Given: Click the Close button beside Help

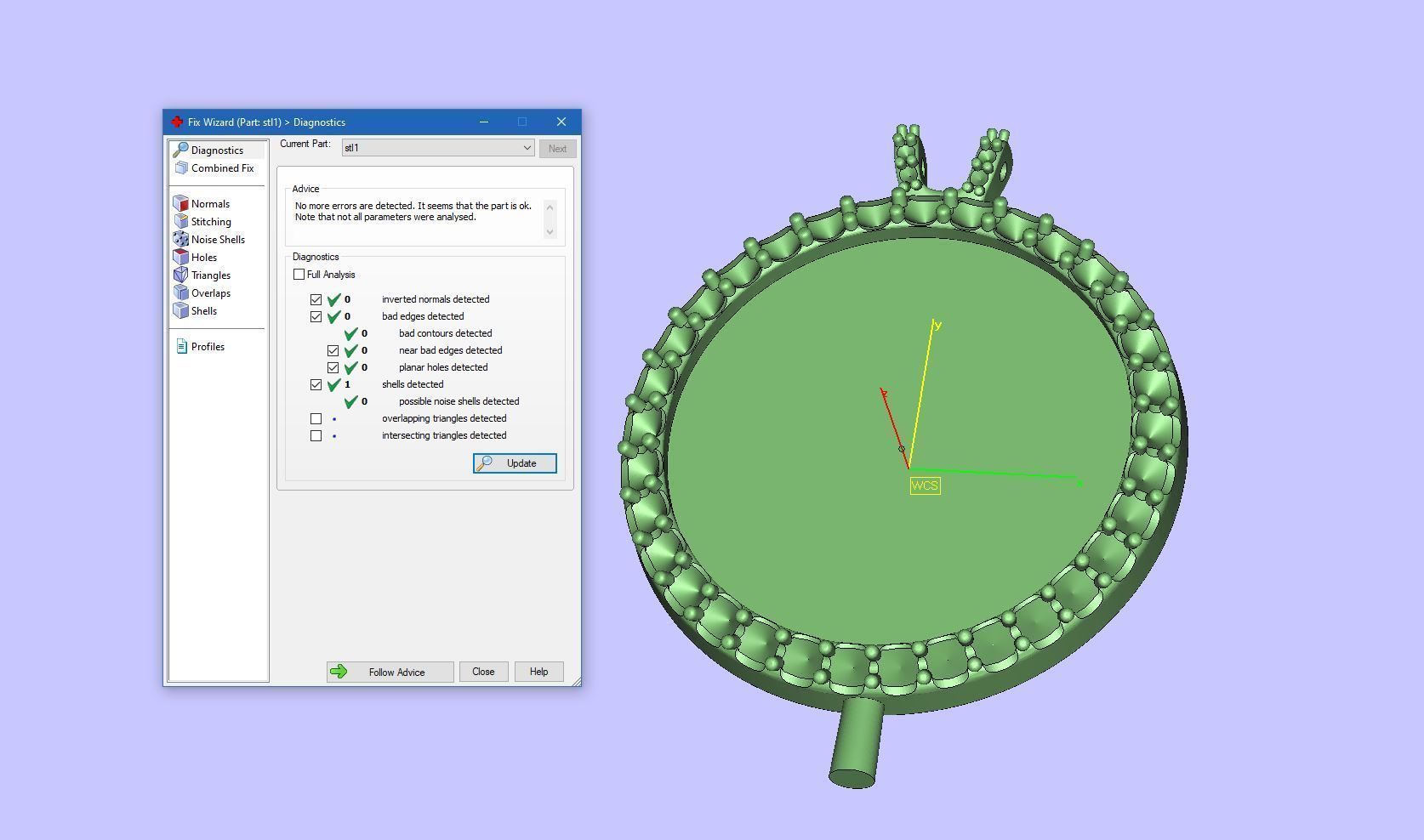Looking at the screenshot, I should click(x=483, y=672).
